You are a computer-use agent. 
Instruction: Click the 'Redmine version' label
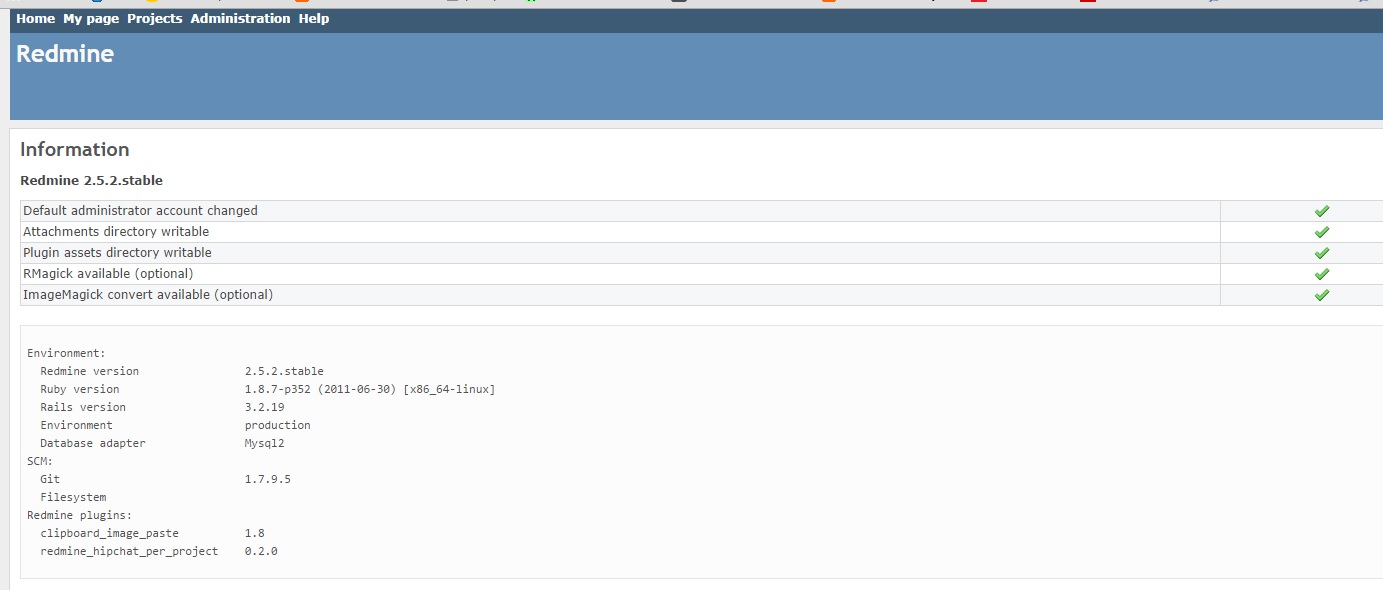point(90,371)
